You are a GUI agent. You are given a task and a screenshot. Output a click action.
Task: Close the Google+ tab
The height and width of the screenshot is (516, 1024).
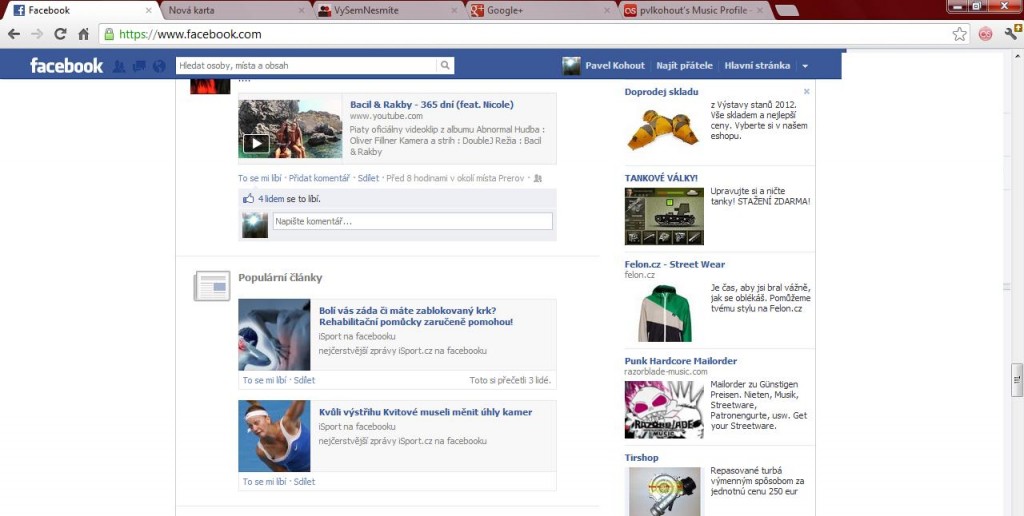(607, 10)
